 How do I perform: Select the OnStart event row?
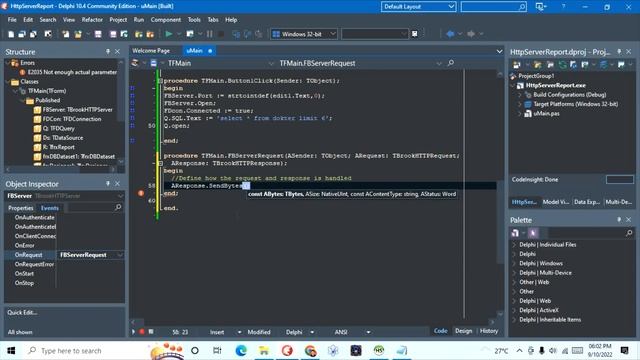pyautogui.click(x=24, y=273)
